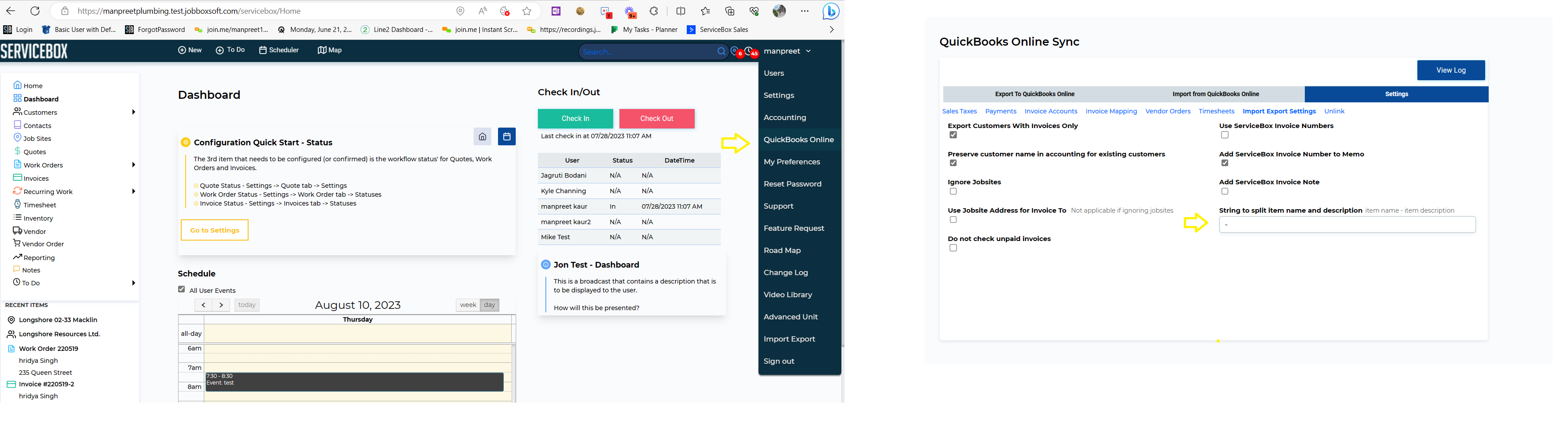Open browser extensions puzzle icon
This screenshot has width=1568, height=424.
tap(654, 11)
